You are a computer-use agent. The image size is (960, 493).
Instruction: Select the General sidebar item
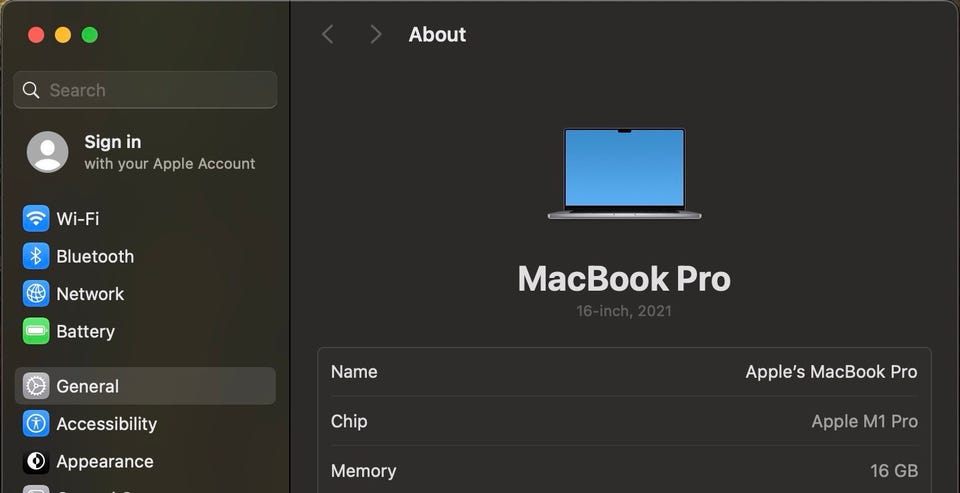pos(145,386)
